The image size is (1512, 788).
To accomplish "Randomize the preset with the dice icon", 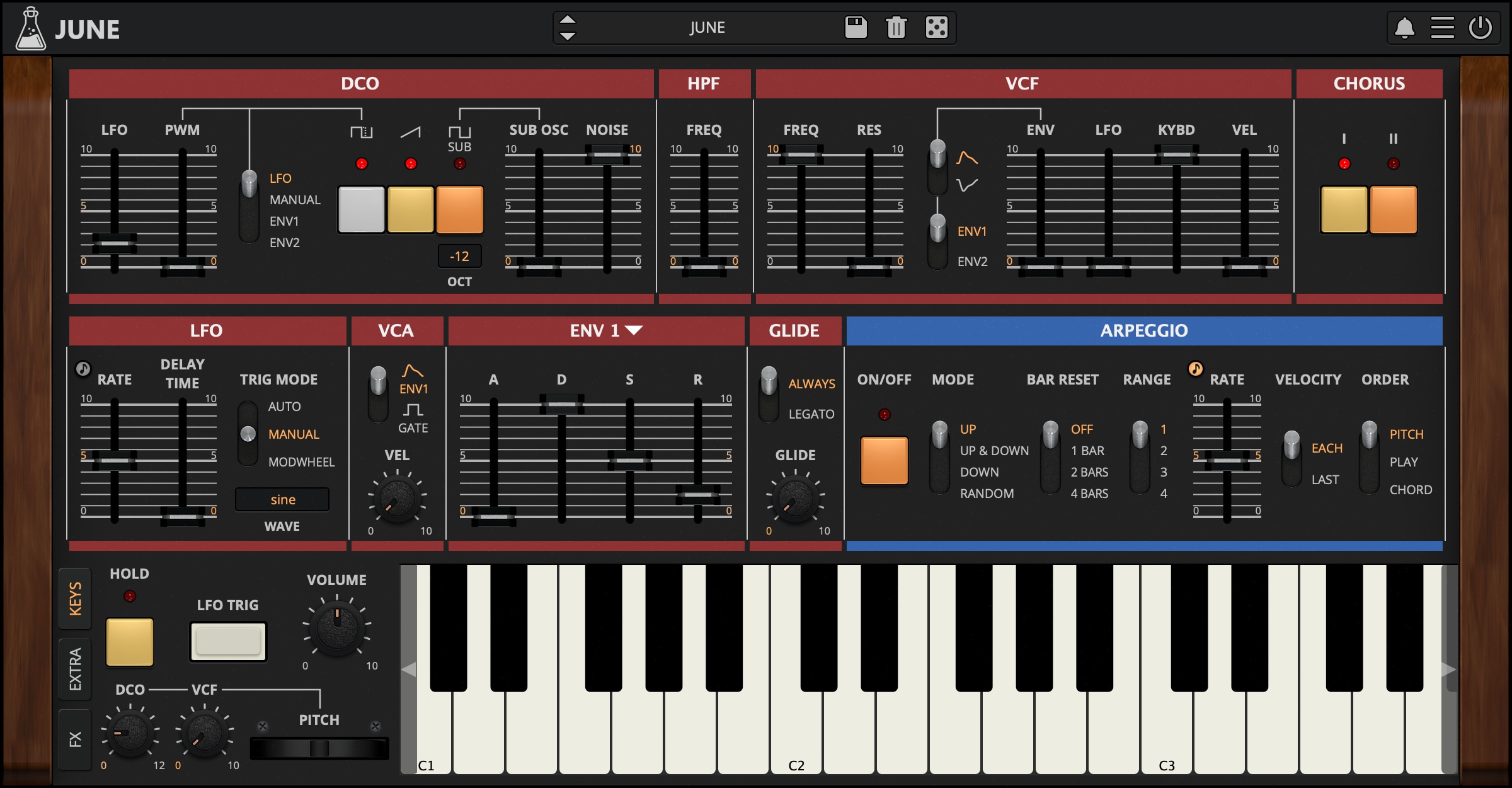I will [937, 28].
